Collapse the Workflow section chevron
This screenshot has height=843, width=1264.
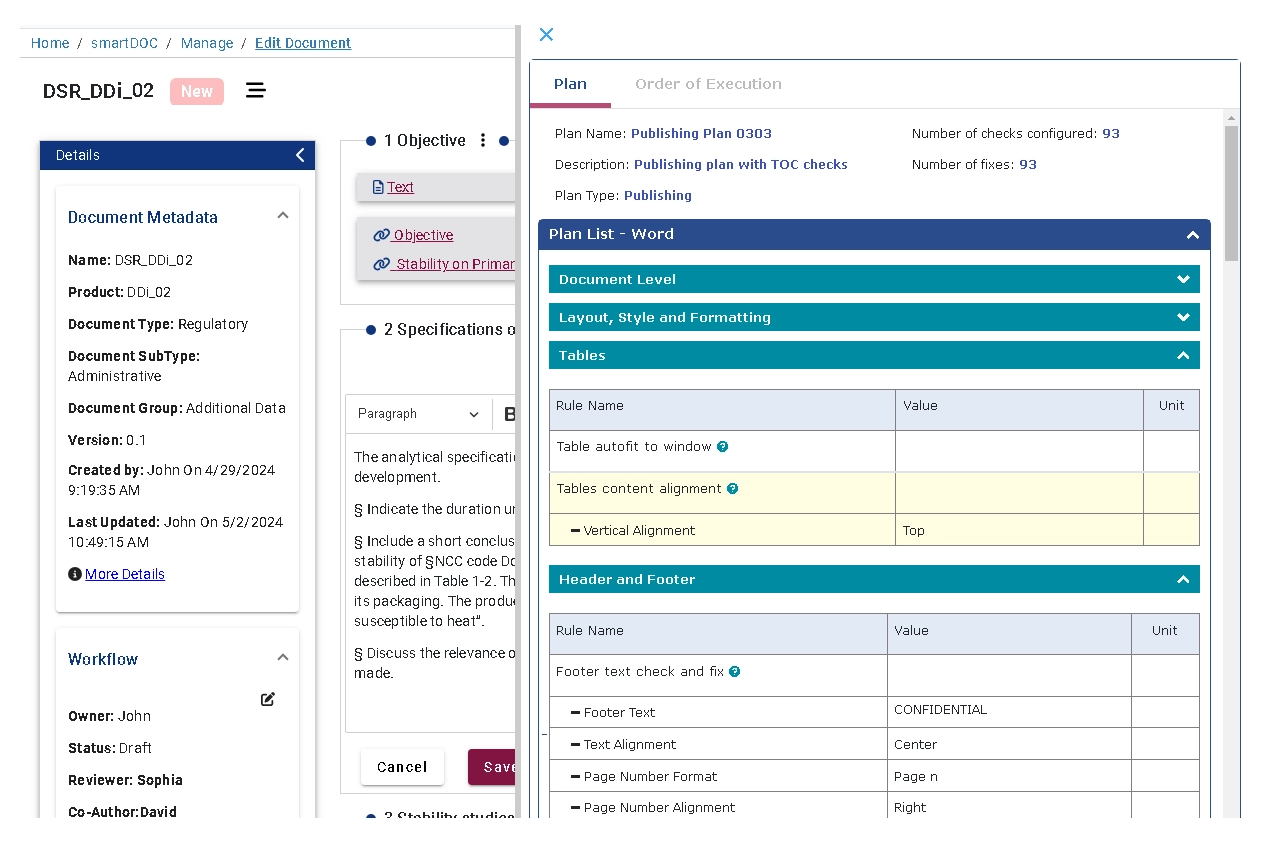(283, 658)
